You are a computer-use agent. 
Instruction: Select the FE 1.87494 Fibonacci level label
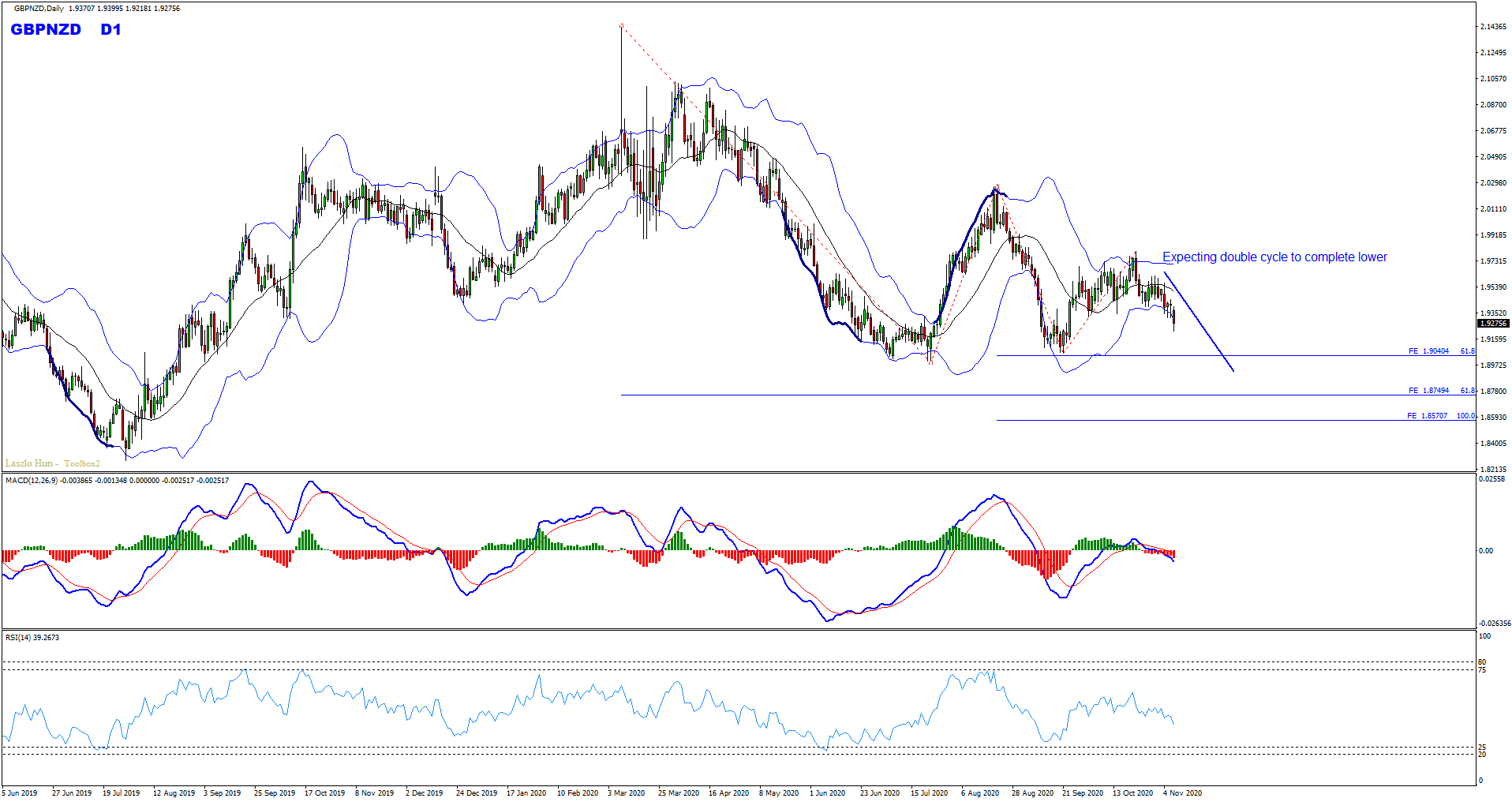1442,391
